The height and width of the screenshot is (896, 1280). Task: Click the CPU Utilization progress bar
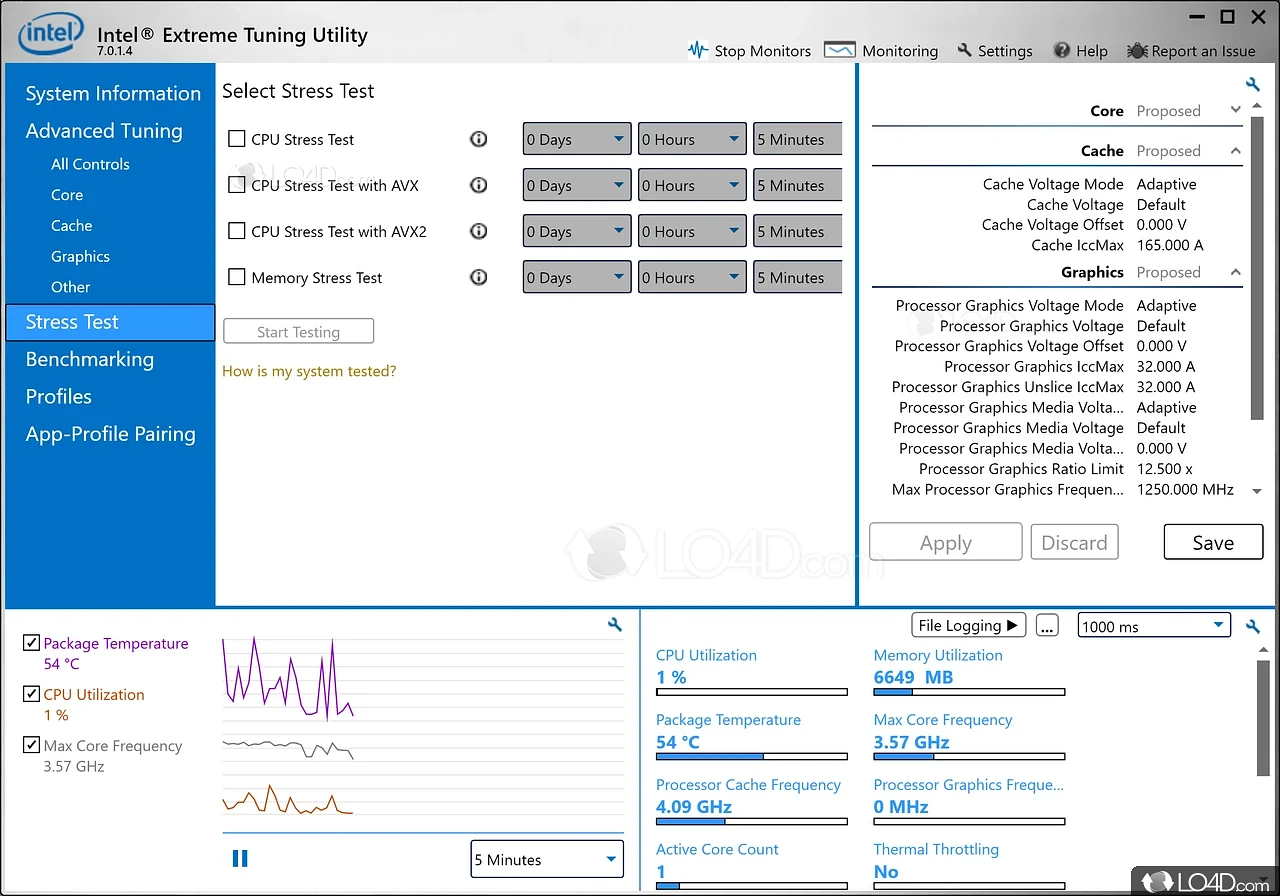coord(752,691)
